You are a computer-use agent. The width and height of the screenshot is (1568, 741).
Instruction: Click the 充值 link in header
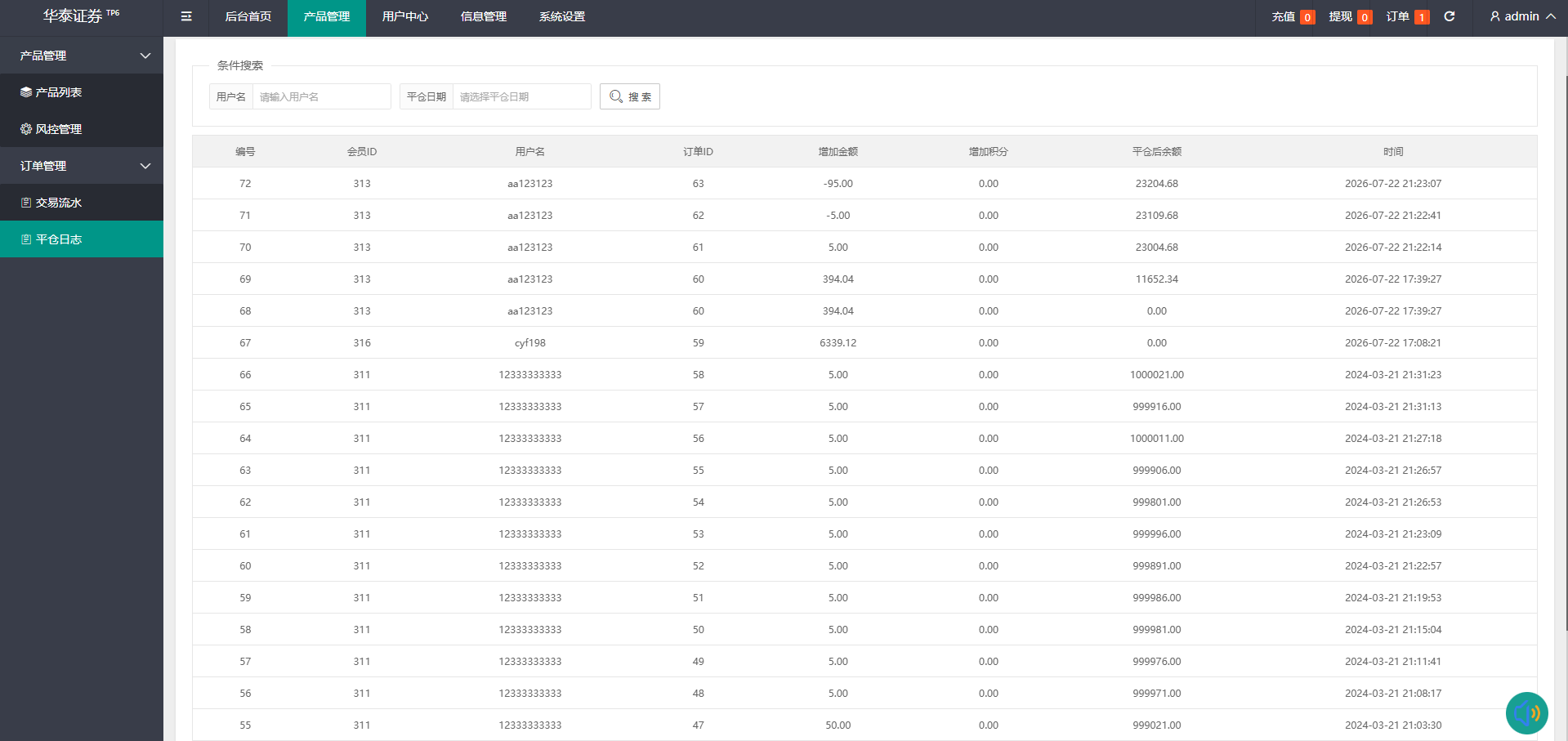pos(1283,16)
